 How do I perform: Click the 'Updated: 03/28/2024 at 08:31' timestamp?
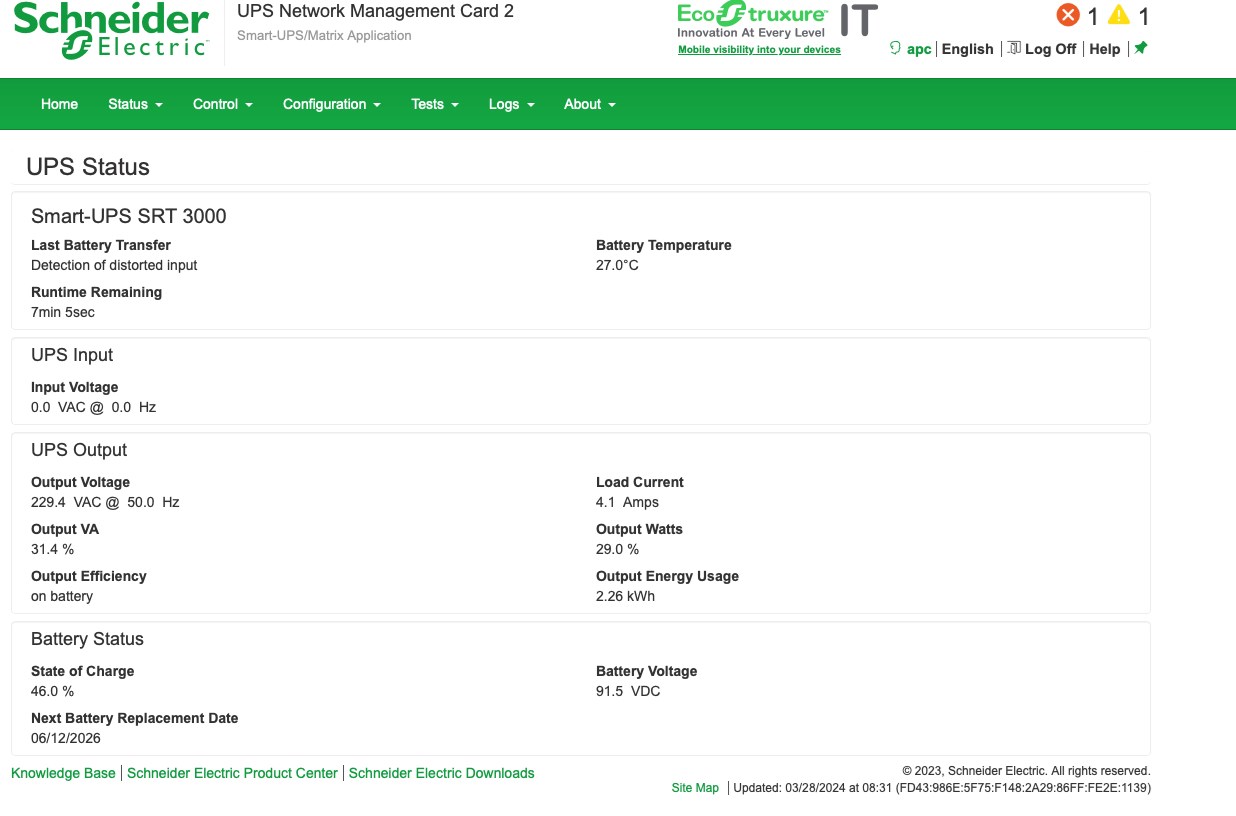point(811,788)
